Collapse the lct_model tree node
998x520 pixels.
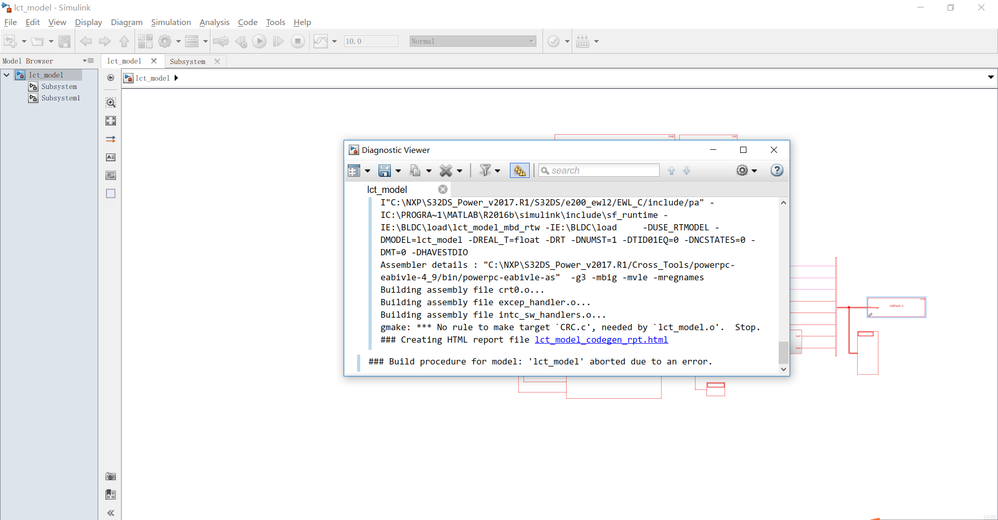6,74
